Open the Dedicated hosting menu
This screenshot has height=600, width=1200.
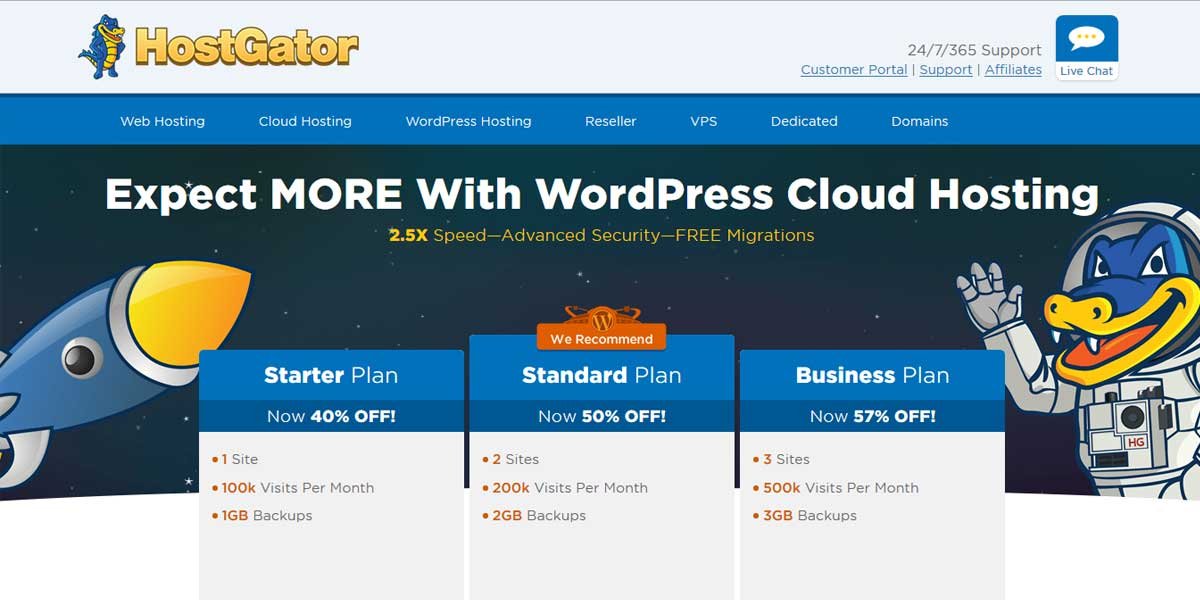click(803, 121)
